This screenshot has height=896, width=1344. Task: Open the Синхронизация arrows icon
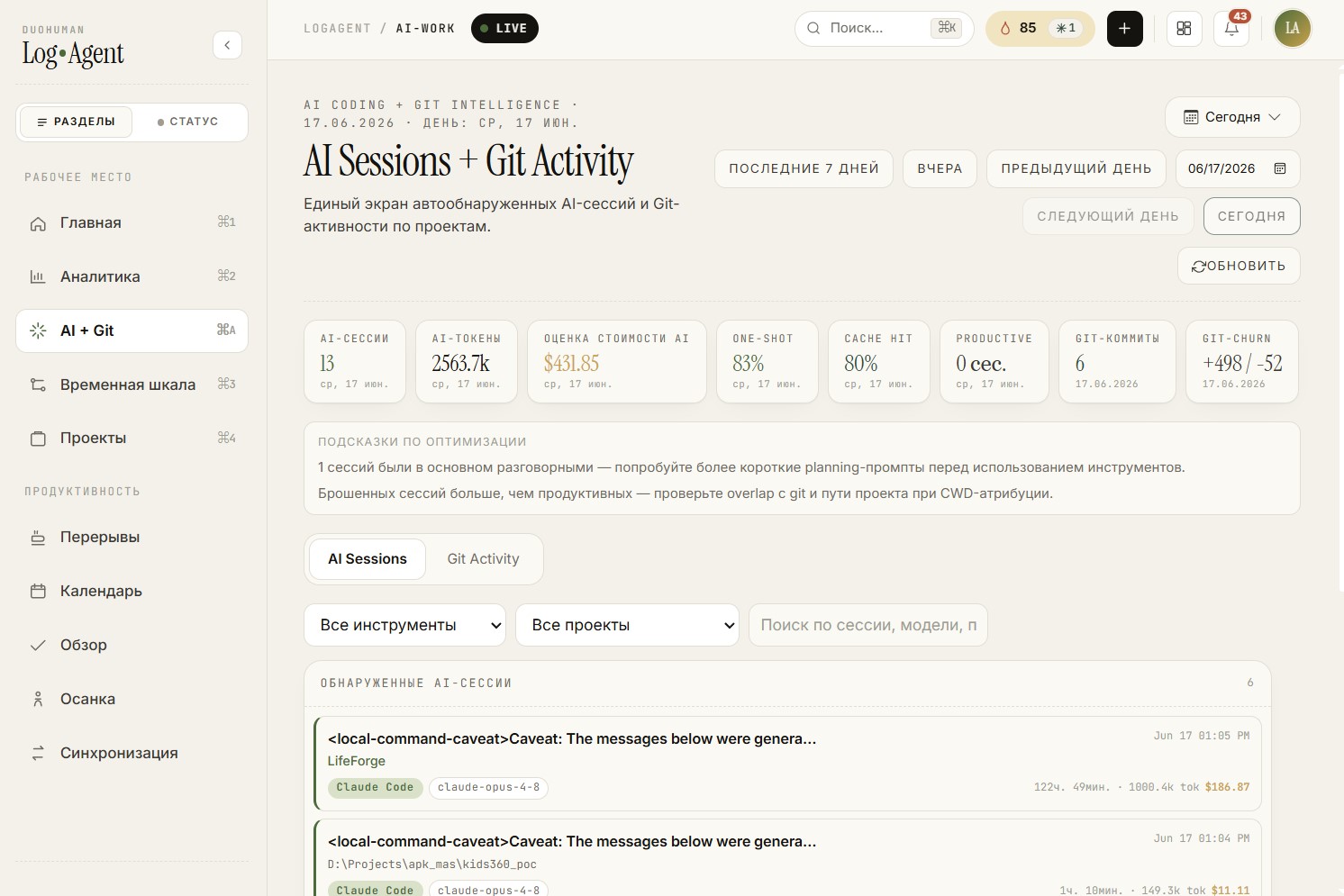tap(38, 754)
